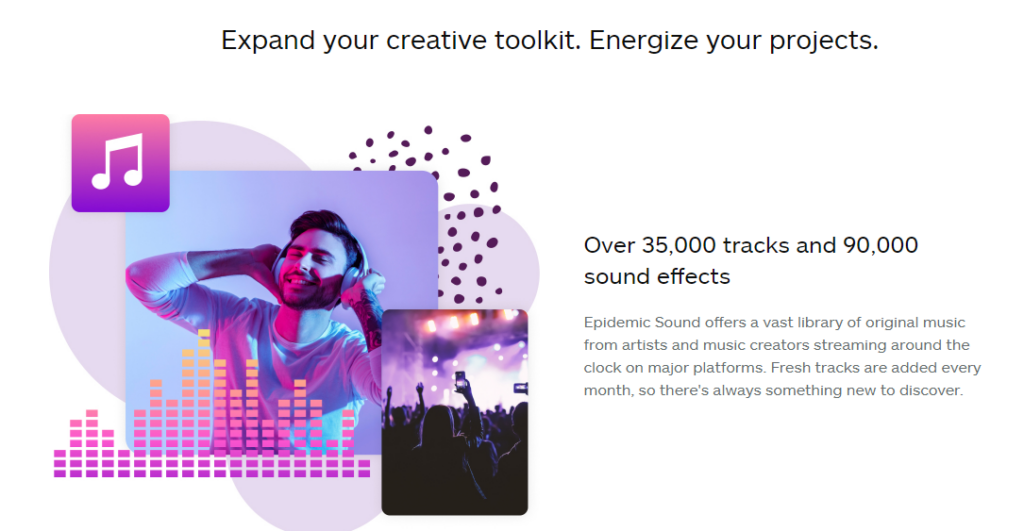The width and height of the screenshot is (1024, 531).
Task: Click the white music note symbol inside tile
Action: pyautogui.click(x=118, y=161)
